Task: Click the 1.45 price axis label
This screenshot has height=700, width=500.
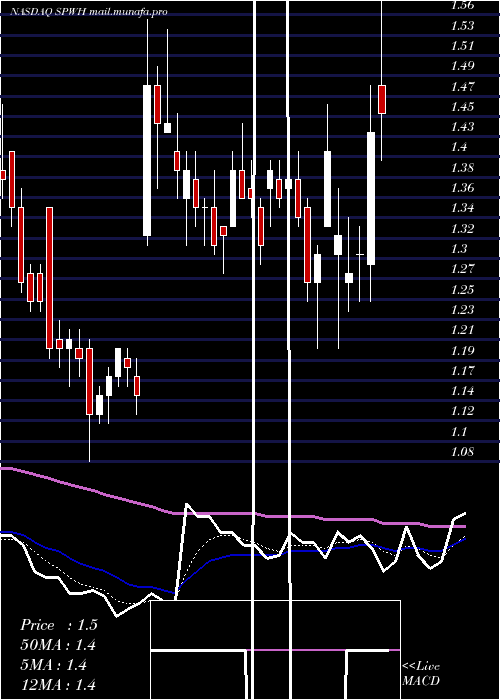Action: click(x=462, y=106)
